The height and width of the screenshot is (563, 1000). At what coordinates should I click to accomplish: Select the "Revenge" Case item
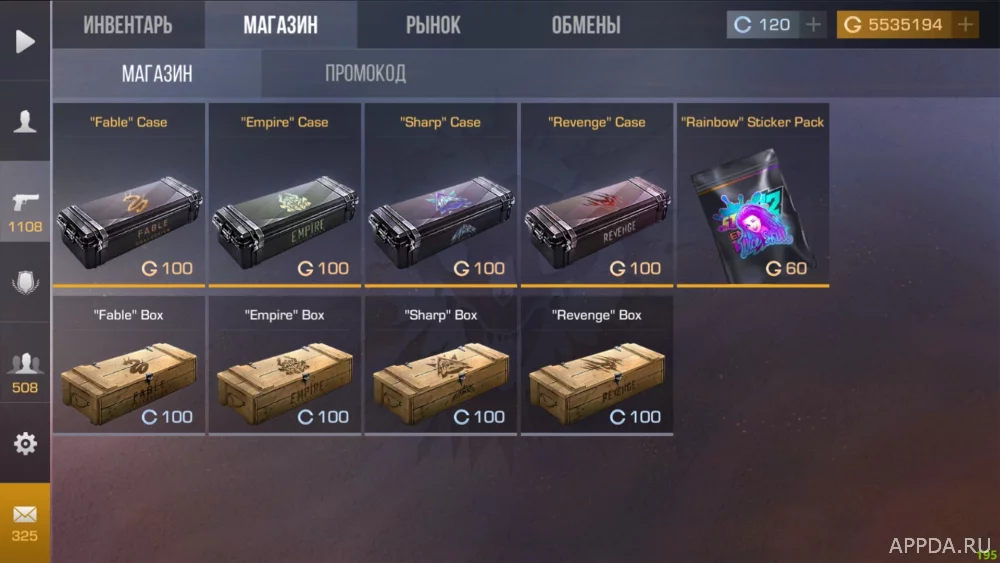(x=597, y=195)
